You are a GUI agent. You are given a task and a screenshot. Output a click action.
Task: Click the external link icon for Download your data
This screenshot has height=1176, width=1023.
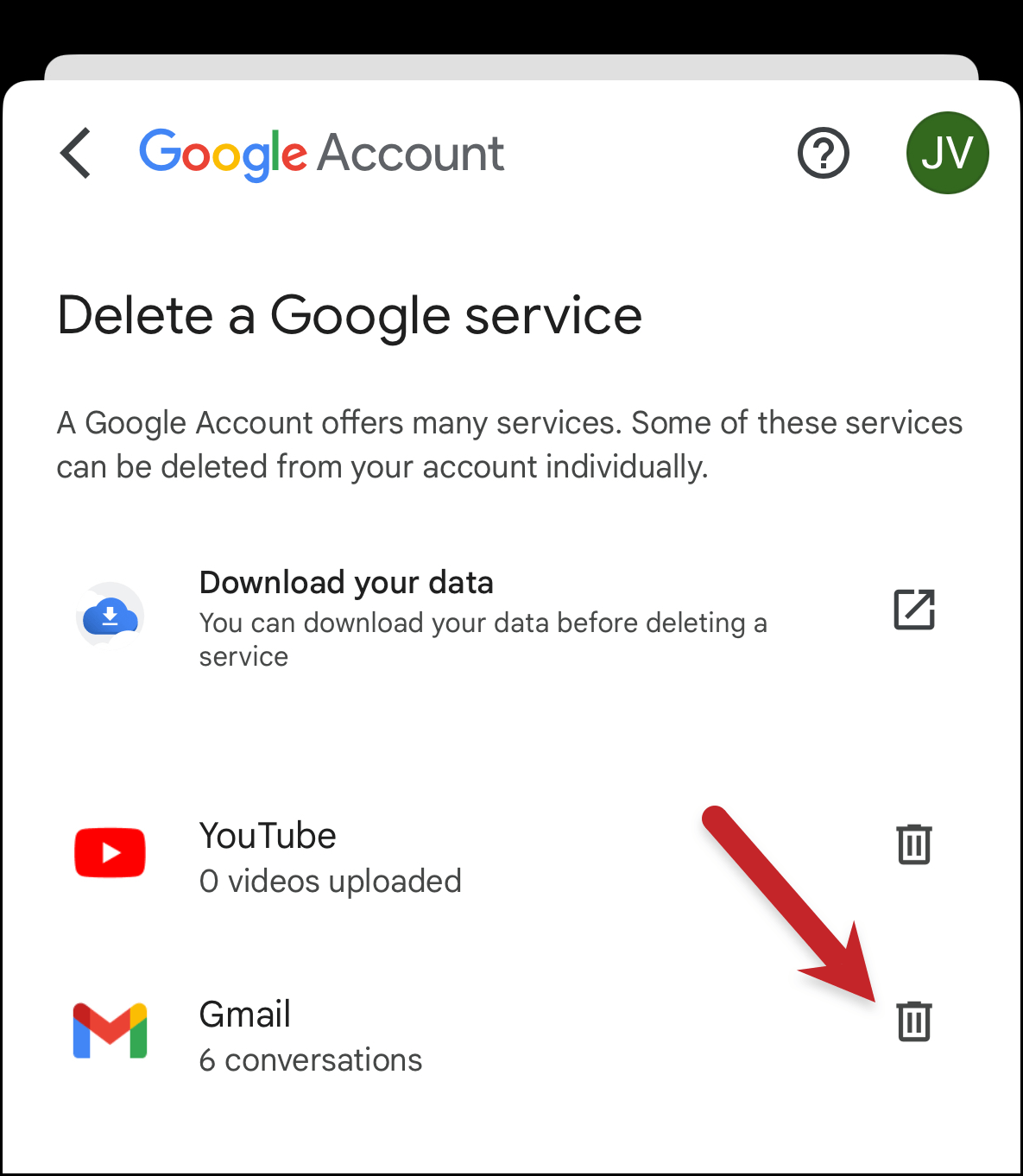coord(914,610)
